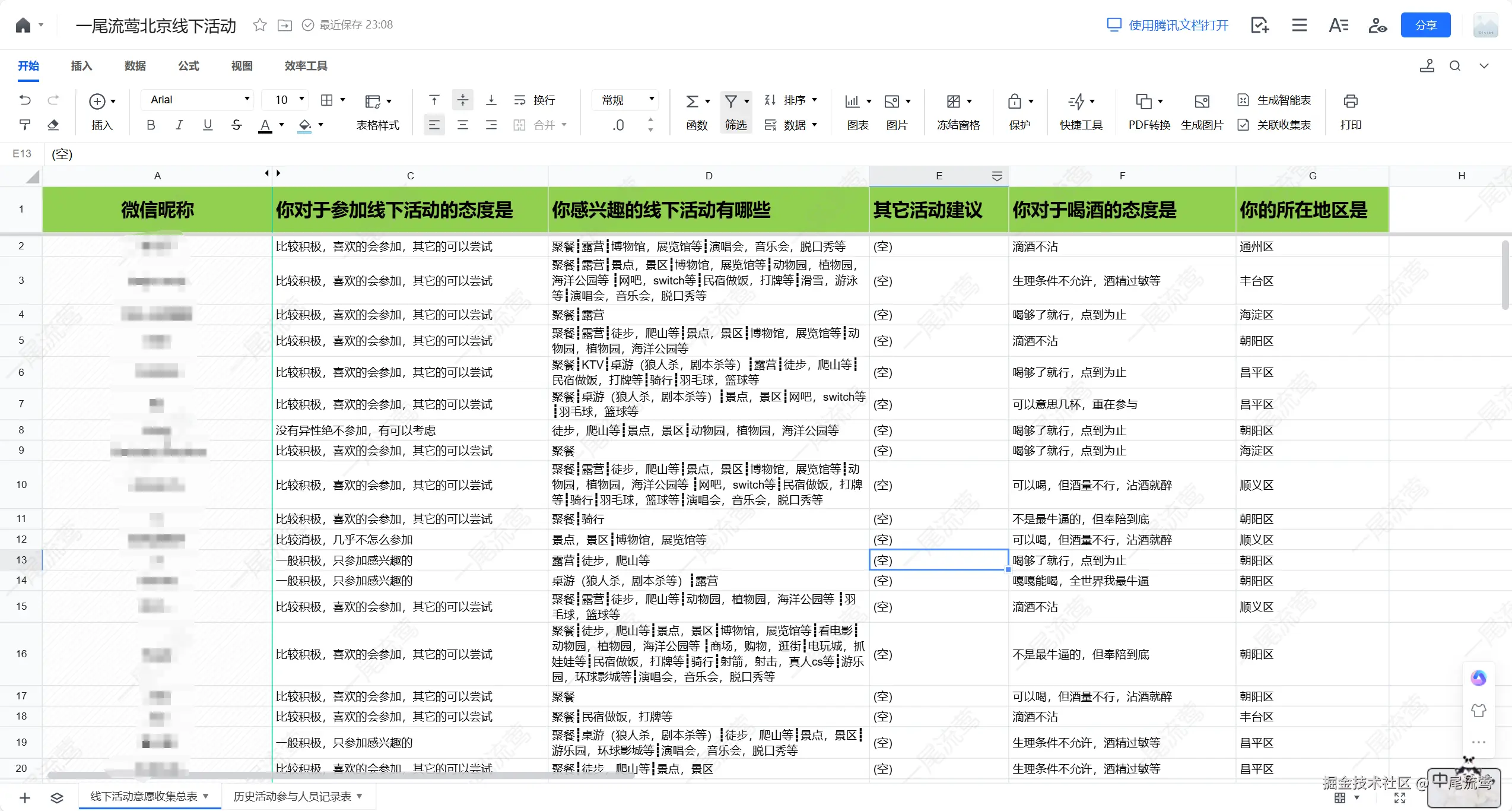The height and width of the screenshot is (811, 1512).
Task: Click the print (打印) icon
Action: 1351,102
